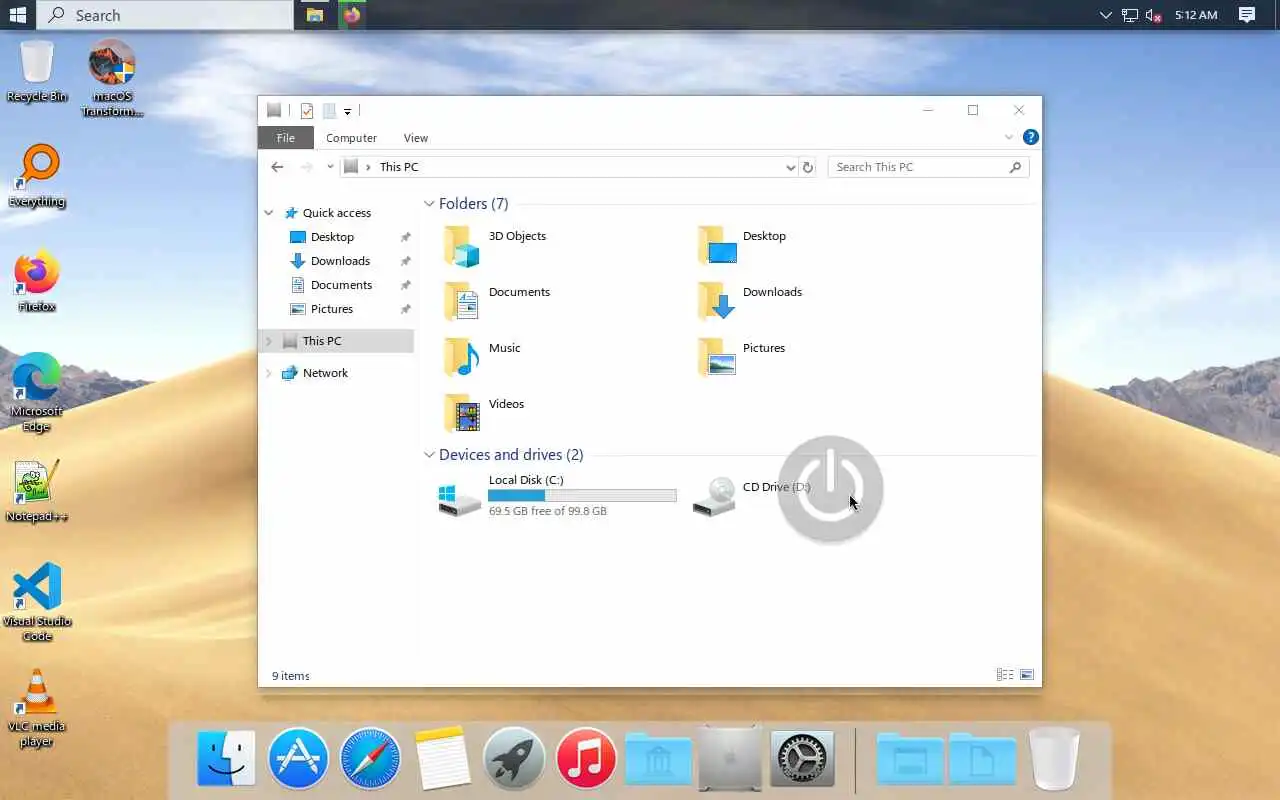Collapse the Devices and drives group
This screenshot has width=1280, height=800.
(429, 455)
